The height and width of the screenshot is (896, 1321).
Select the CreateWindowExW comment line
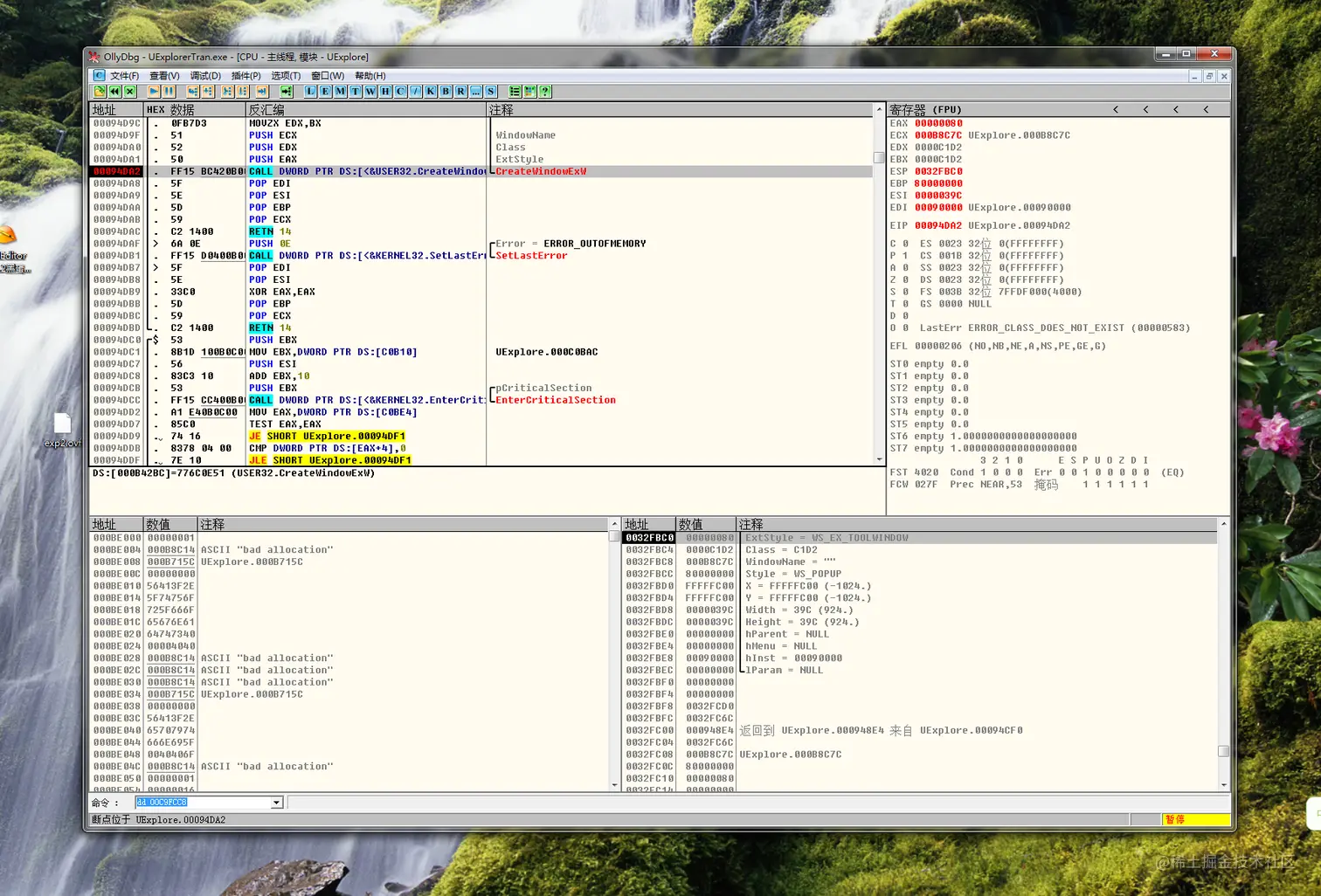coord(541,171)
